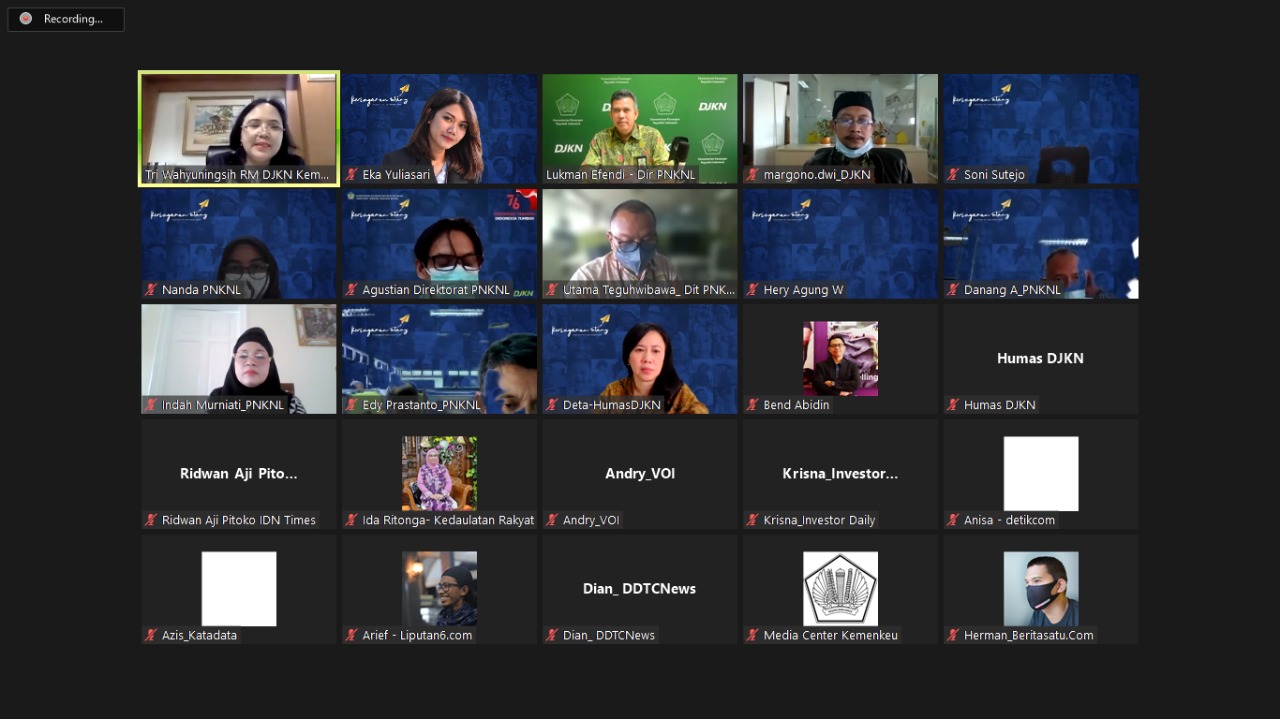Click the Krisna_Investor Daily participant tile
Viewport: 1280px width, 719px height.
pos(840,473)
